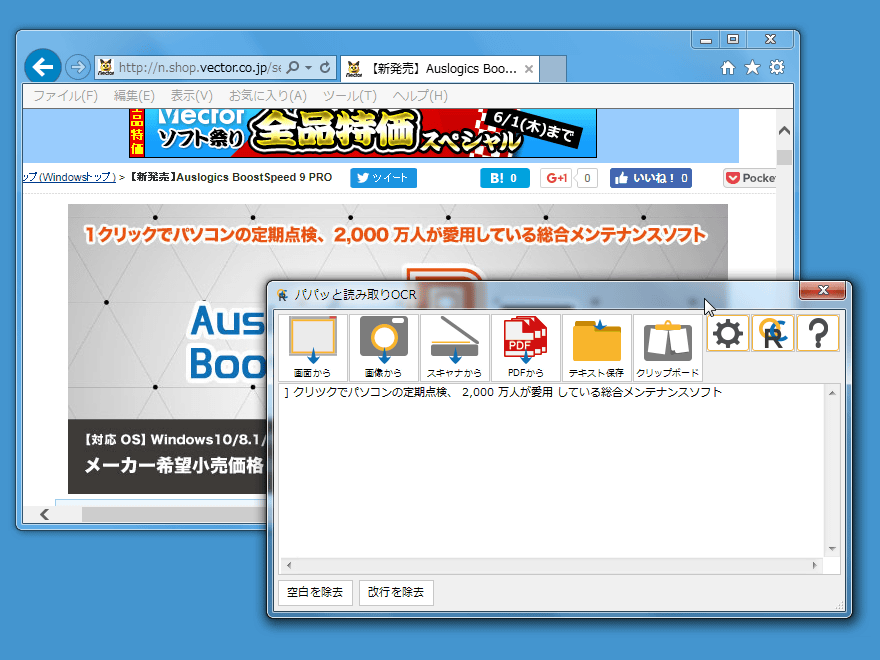The image size is (880, 660).
Task: Click the Vector 全品特価 banner ad
Action: (x=363, y=134)
